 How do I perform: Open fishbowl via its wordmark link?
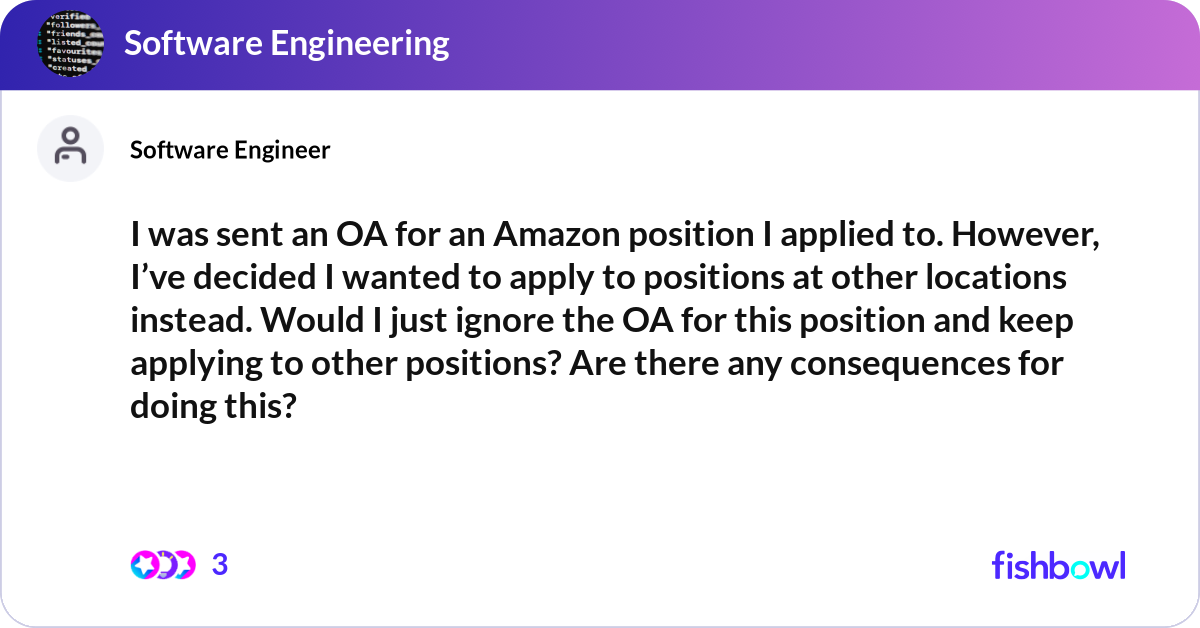click(x=1057, y=565)
